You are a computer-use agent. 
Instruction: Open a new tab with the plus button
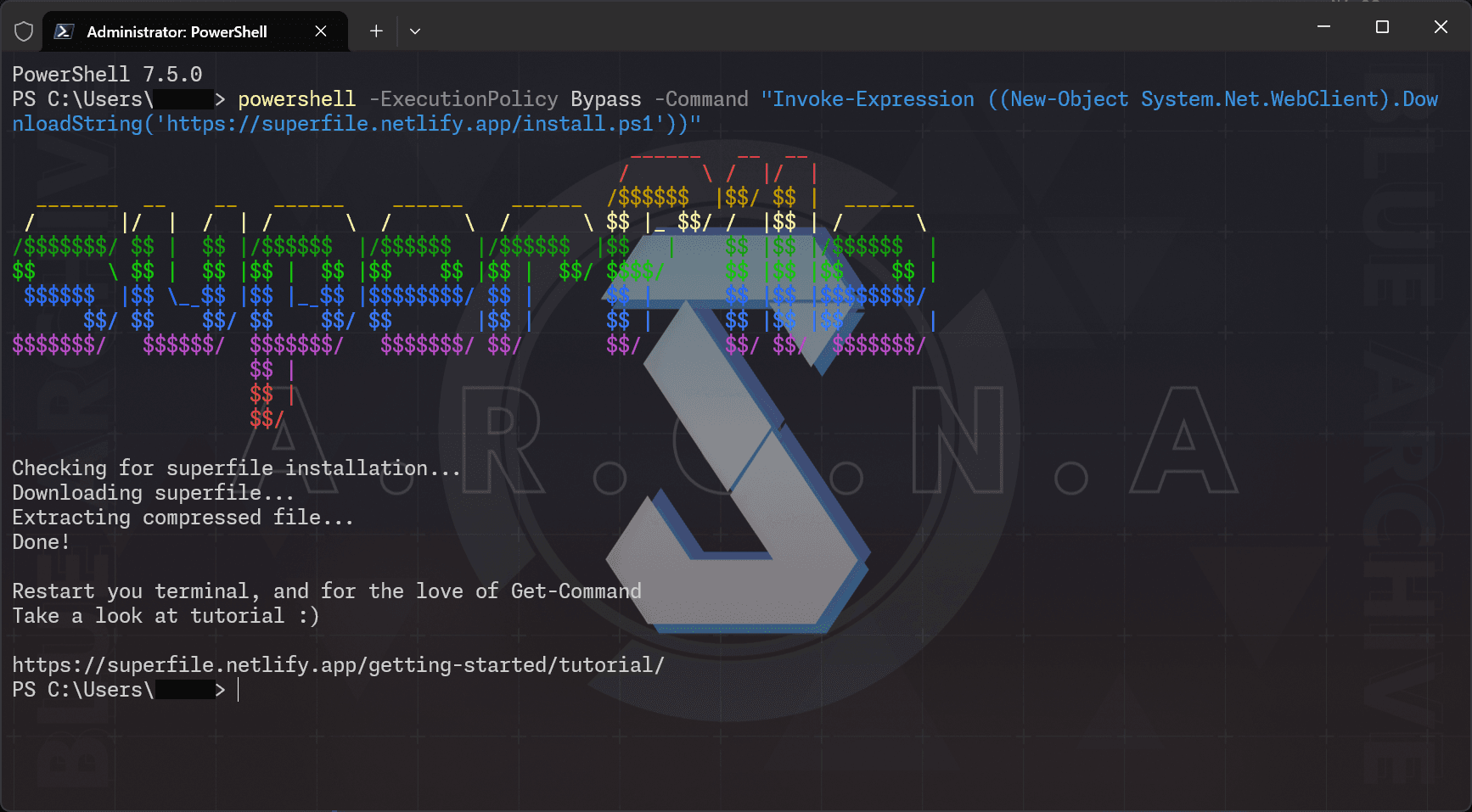(376, 31)
